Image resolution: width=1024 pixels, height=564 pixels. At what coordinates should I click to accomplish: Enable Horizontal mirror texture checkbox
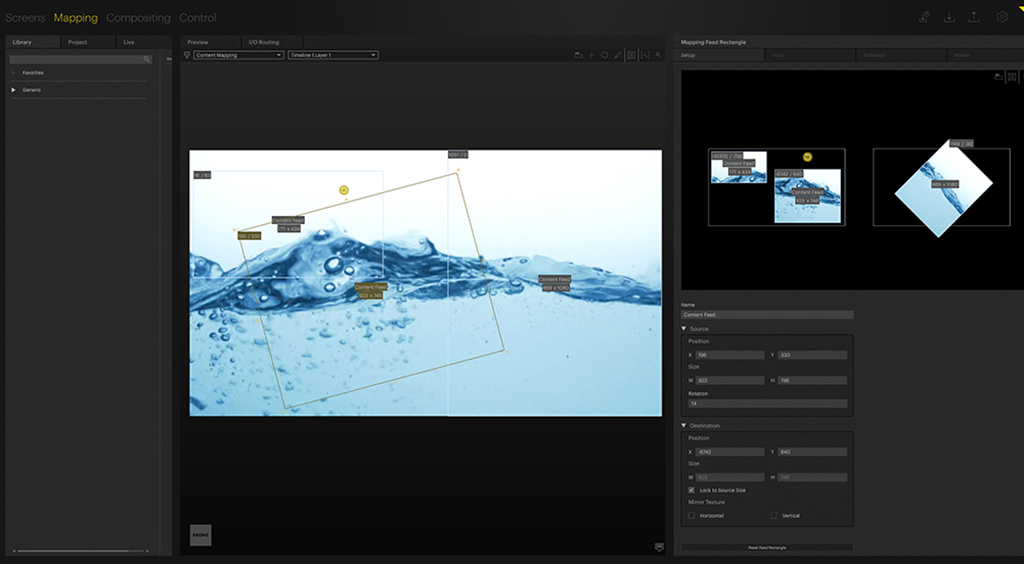point(692,515)
